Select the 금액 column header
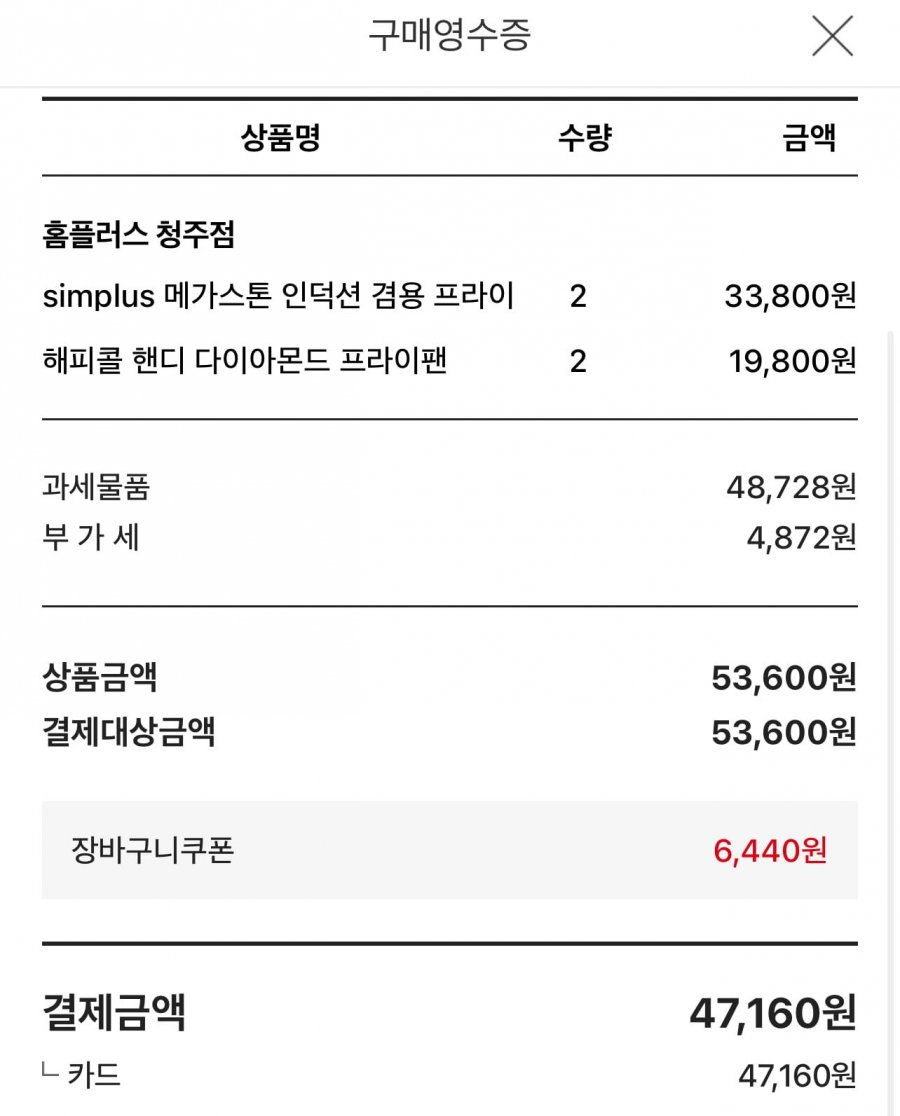Image resolution: width=900 pixels, height=1116 pixels. tap(809, 137)
